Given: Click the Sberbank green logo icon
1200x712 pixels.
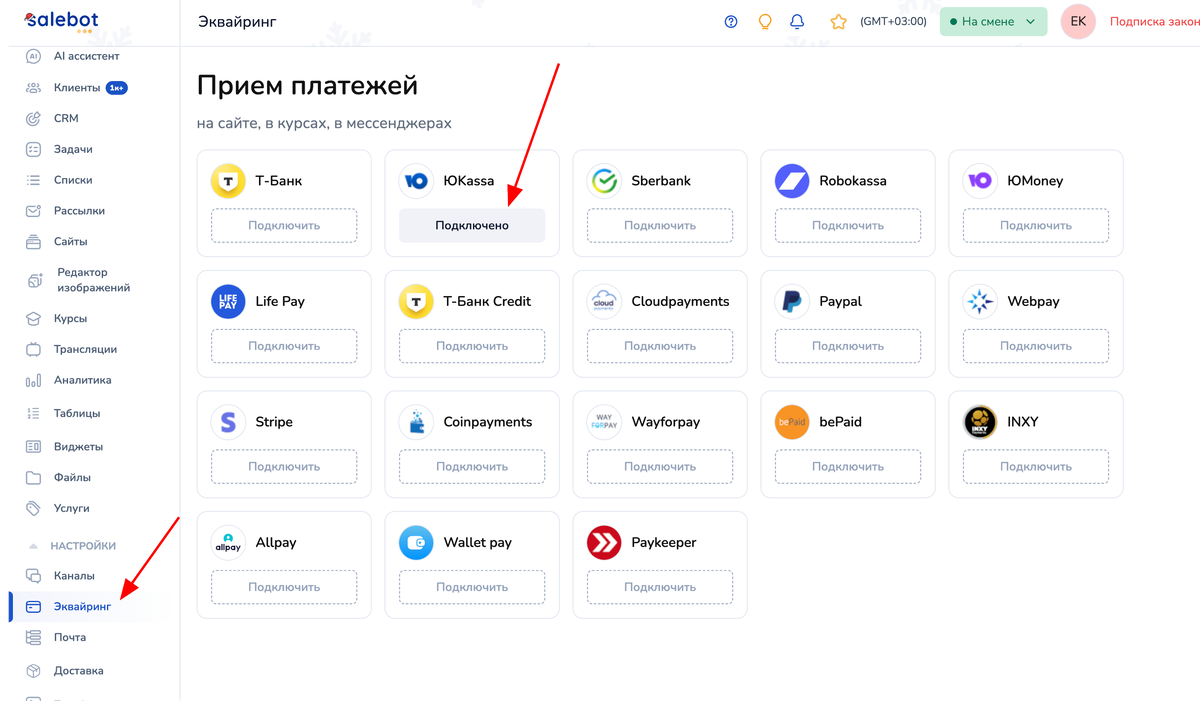Looking at the screenshot, I should coord(604,181).
